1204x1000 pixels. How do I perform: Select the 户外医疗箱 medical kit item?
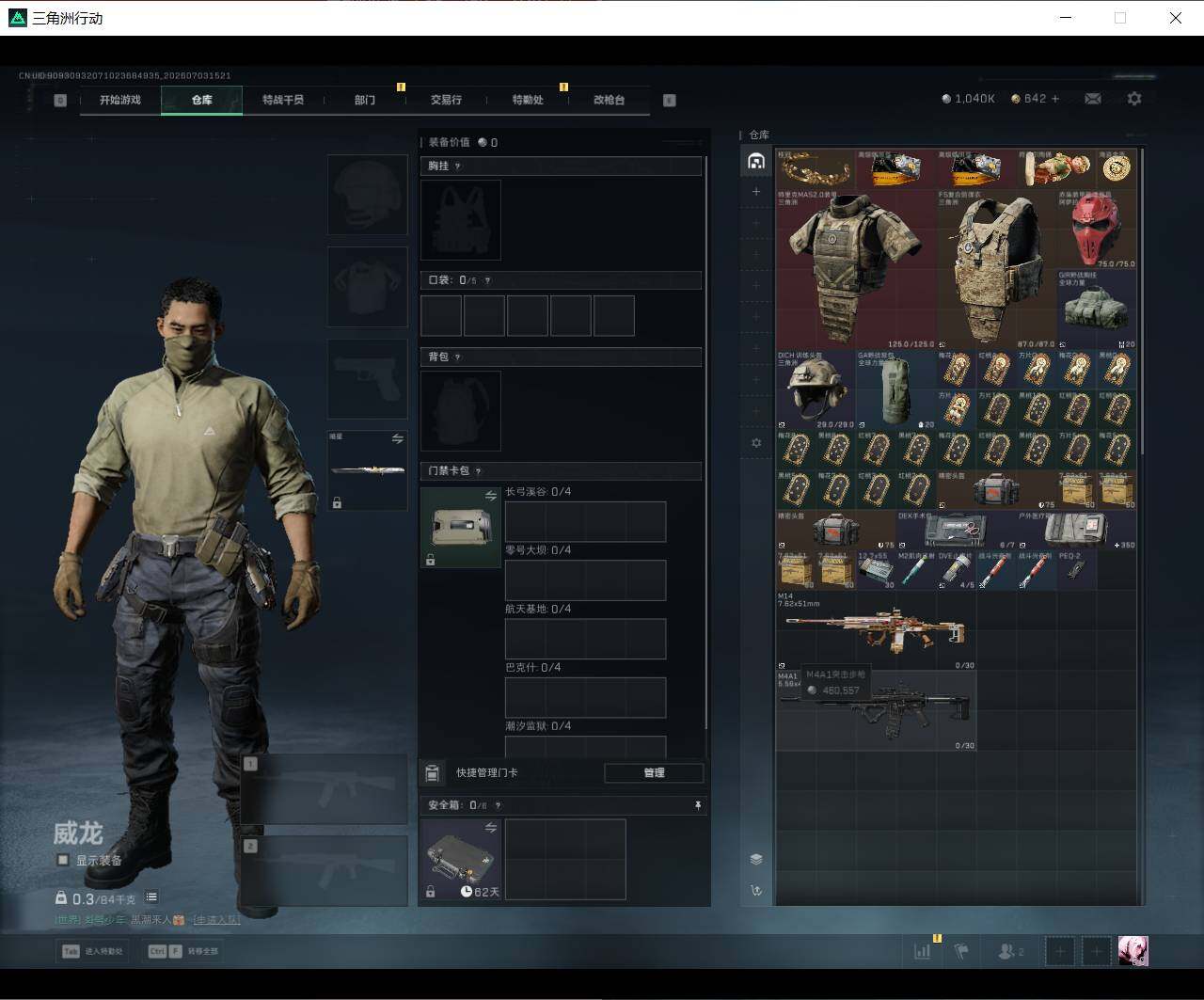1077,531
